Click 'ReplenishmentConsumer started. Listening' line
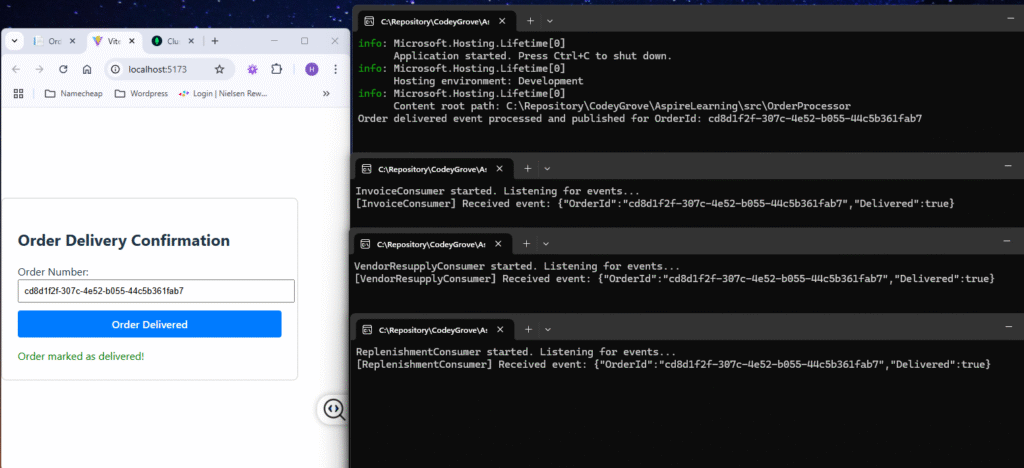The width and height of the screenshot is (1024, 468). pyautogui.click(x=516, y=352)
